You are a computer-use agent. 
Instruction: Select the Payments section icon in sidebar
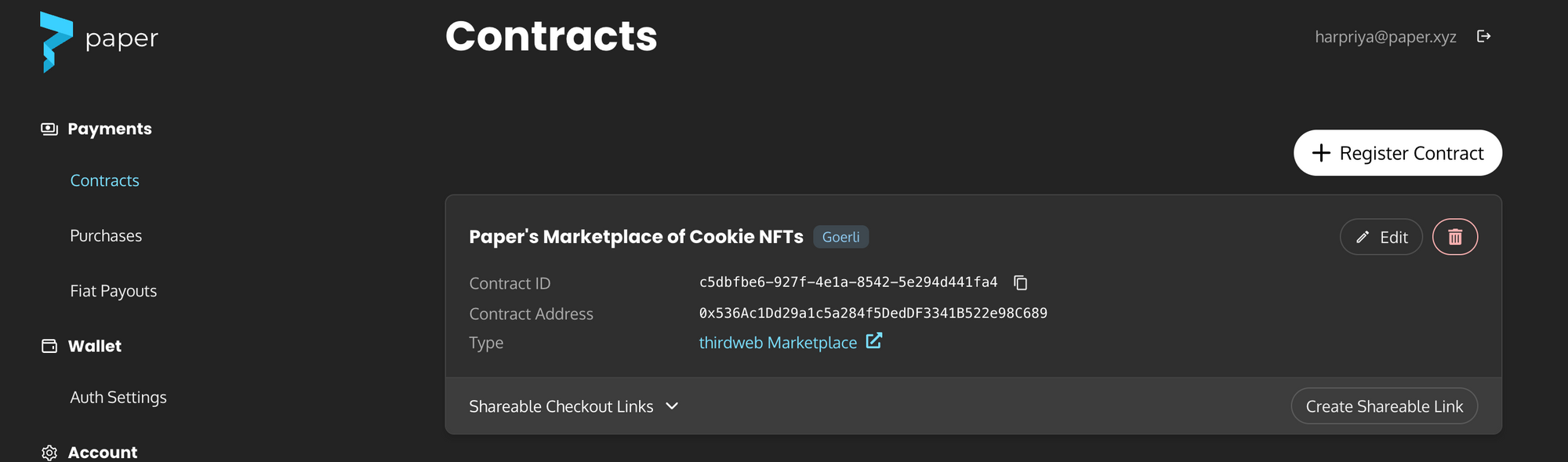(x=49, y=128)
